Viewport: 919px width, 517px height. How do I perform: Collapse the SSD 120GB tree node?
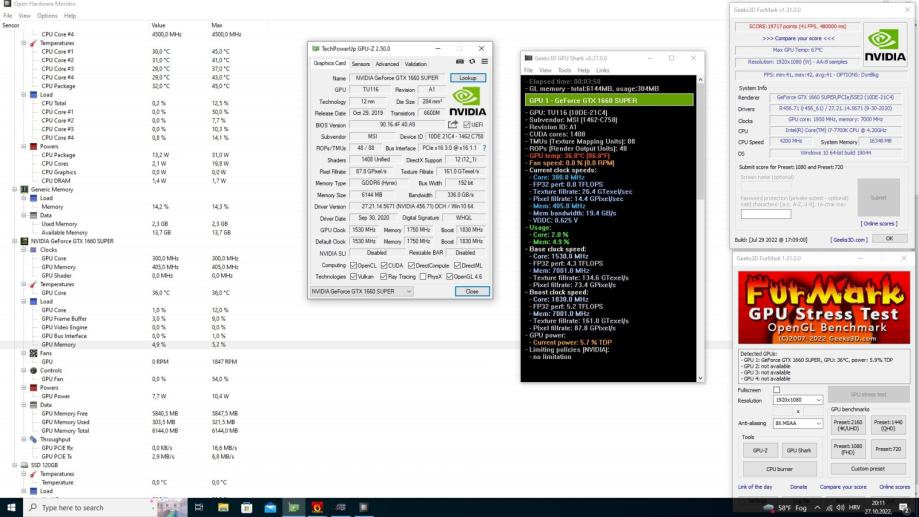15,465
